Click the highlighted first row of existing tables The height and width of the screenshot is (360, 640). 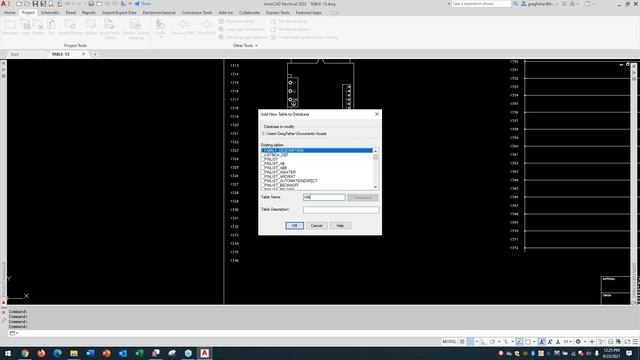pyautogui.click(x=317, y=151)
